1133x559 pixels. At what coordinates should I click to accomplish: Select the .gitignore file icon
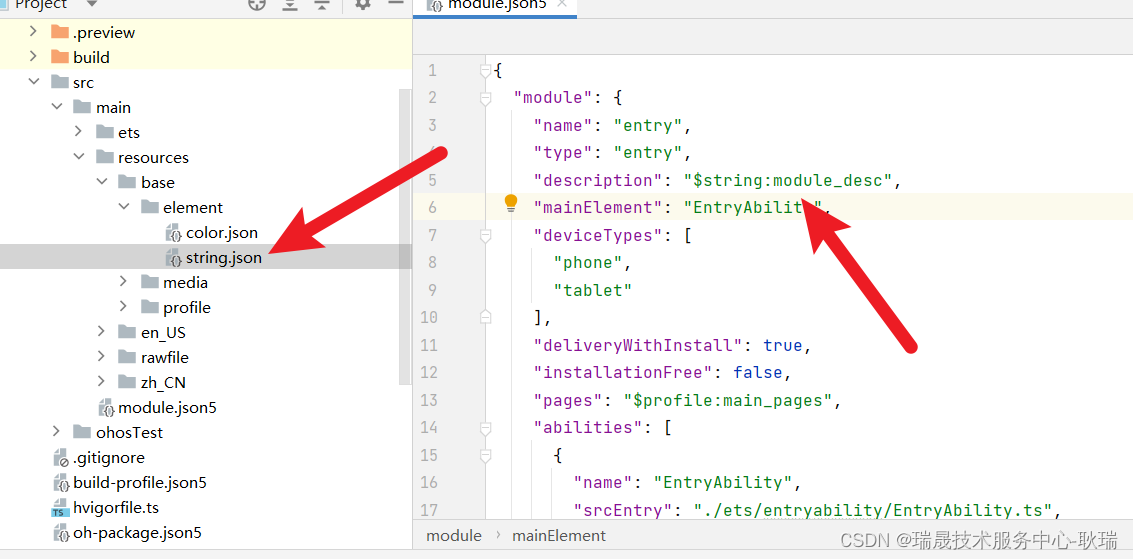click(x=61, y=458)
